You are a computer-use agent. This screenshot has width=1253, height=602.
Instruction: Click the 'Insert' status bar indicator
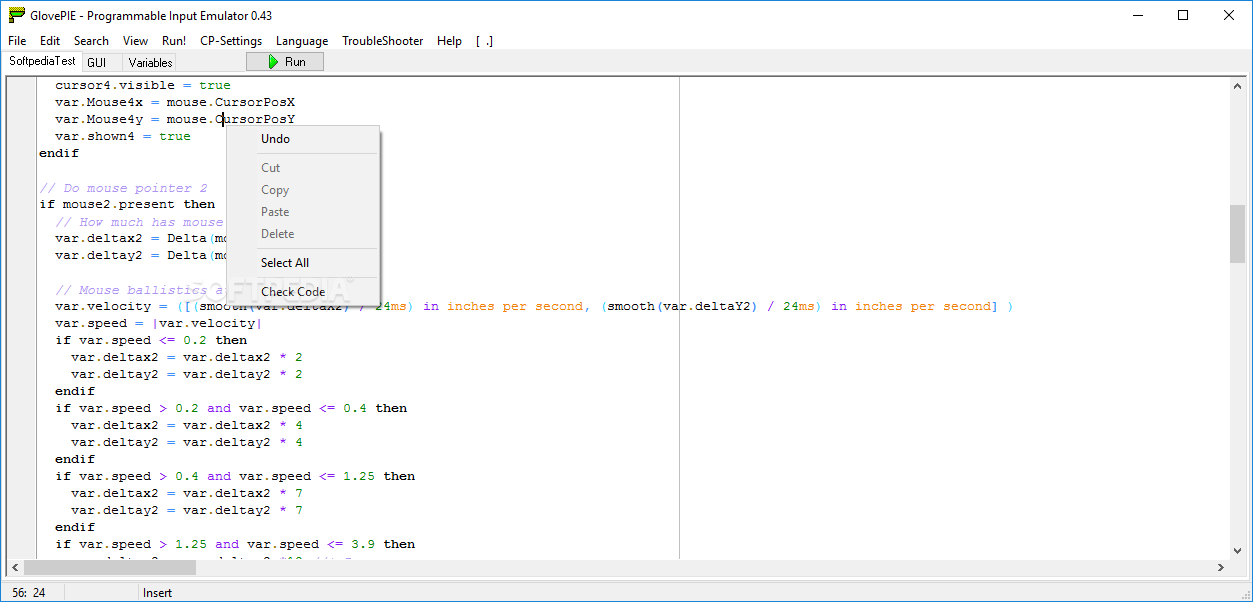click(x=158, y=593)
